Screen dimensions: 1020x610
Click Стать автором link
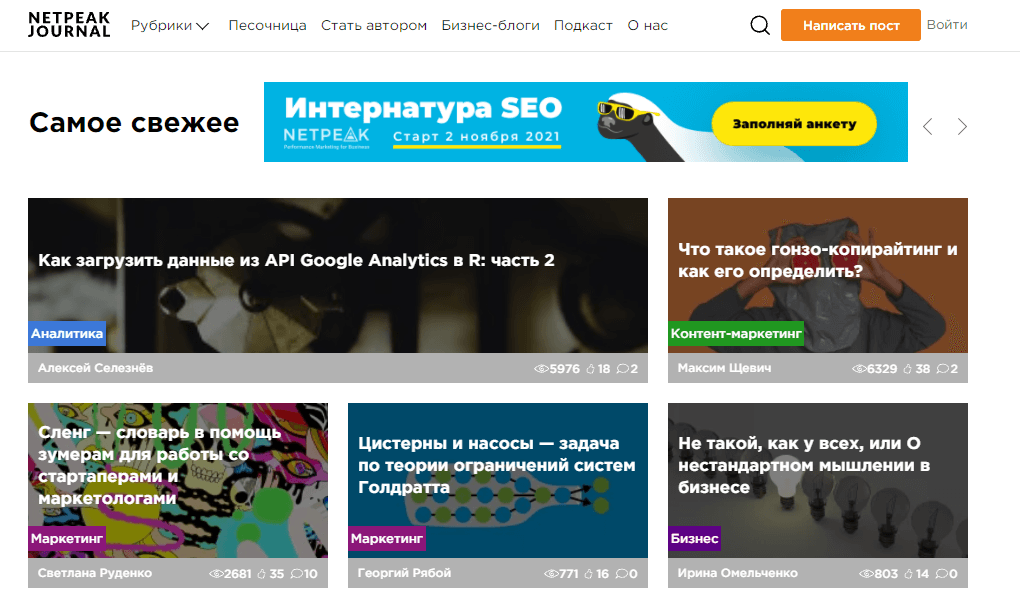point(374,25)
